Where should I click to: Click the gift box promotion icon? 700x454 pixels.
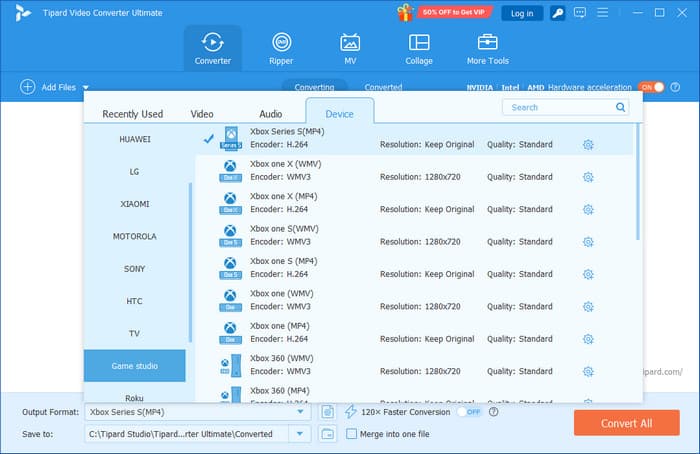click(405, 12)
